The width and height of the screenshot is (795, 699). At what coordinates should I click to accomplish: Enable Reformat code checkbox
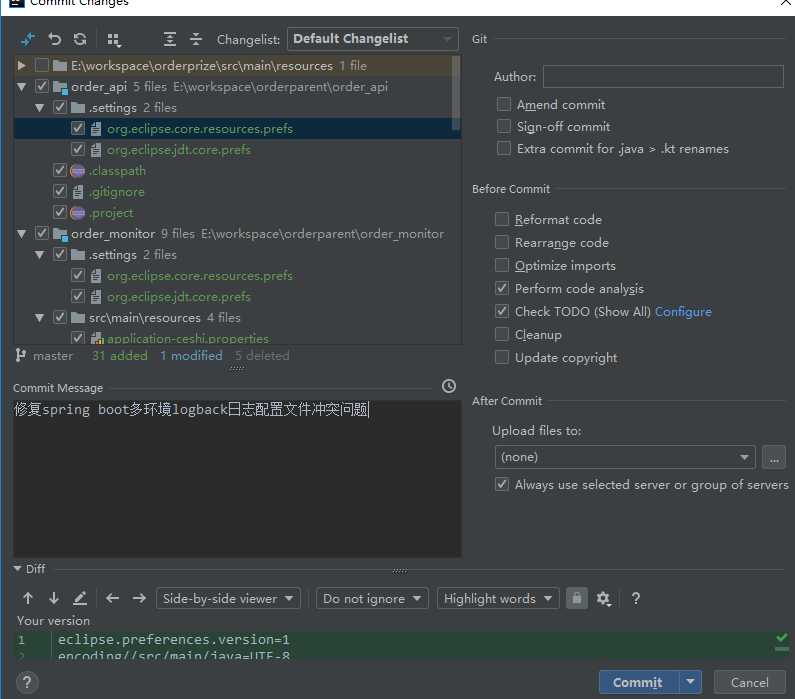point(501,219)
